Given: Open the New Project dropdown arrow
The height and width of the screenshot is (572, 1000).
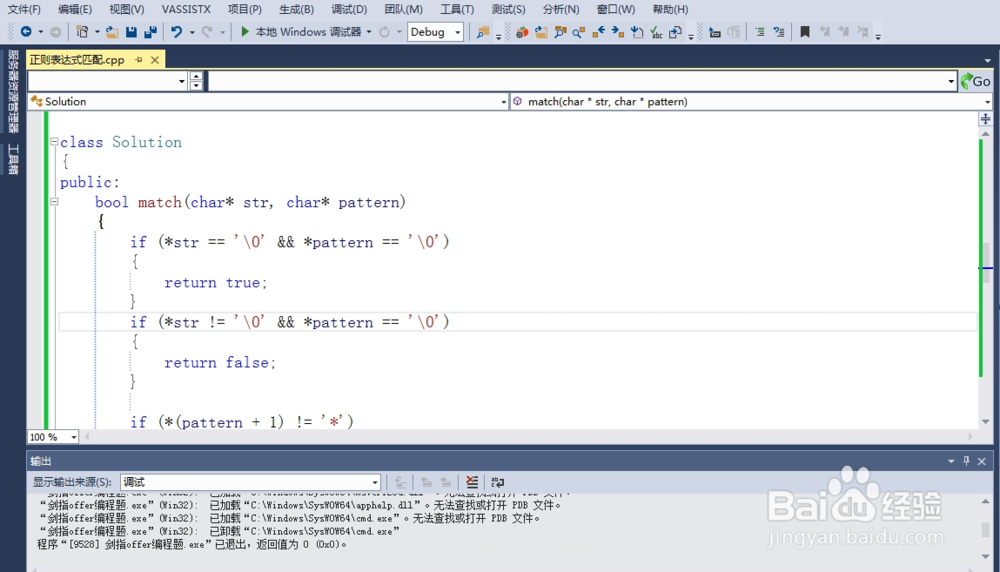Looking at the screenshot, I should tap(97, 31).
